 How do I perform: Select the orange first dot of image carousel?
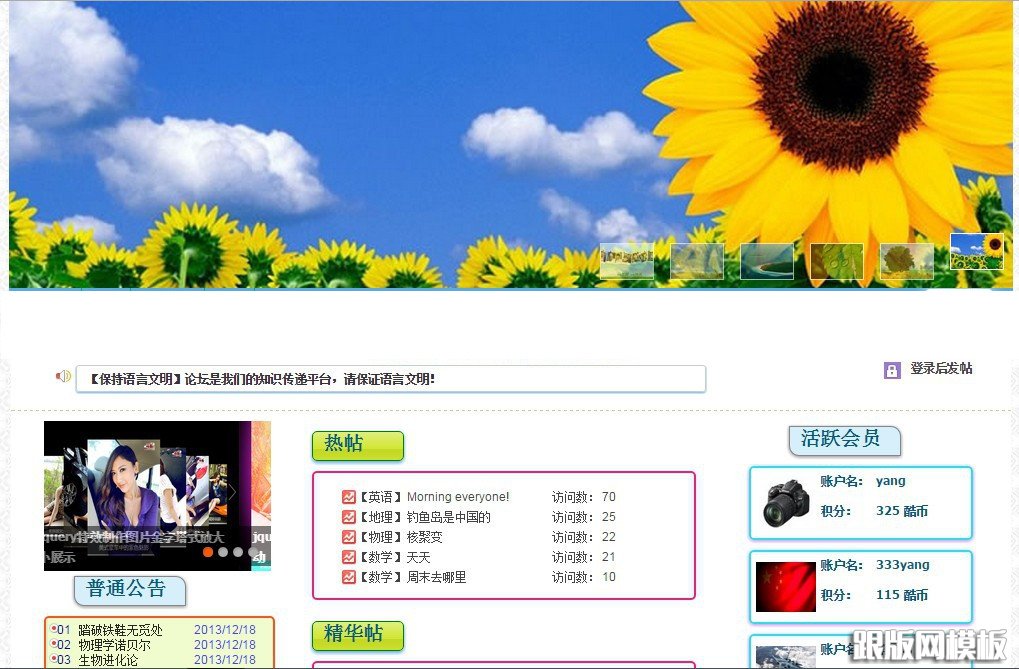point(208,552)
